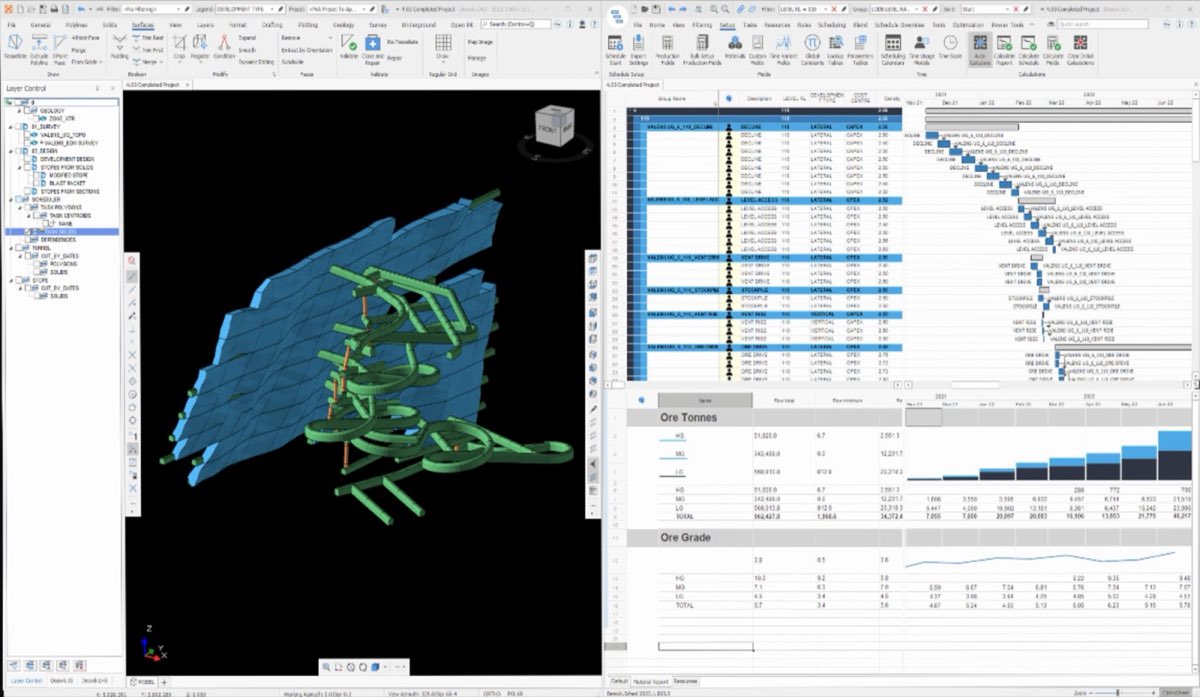Click the Export Settings icon
Screen dimensions: 1200x697
pos(639,48)
